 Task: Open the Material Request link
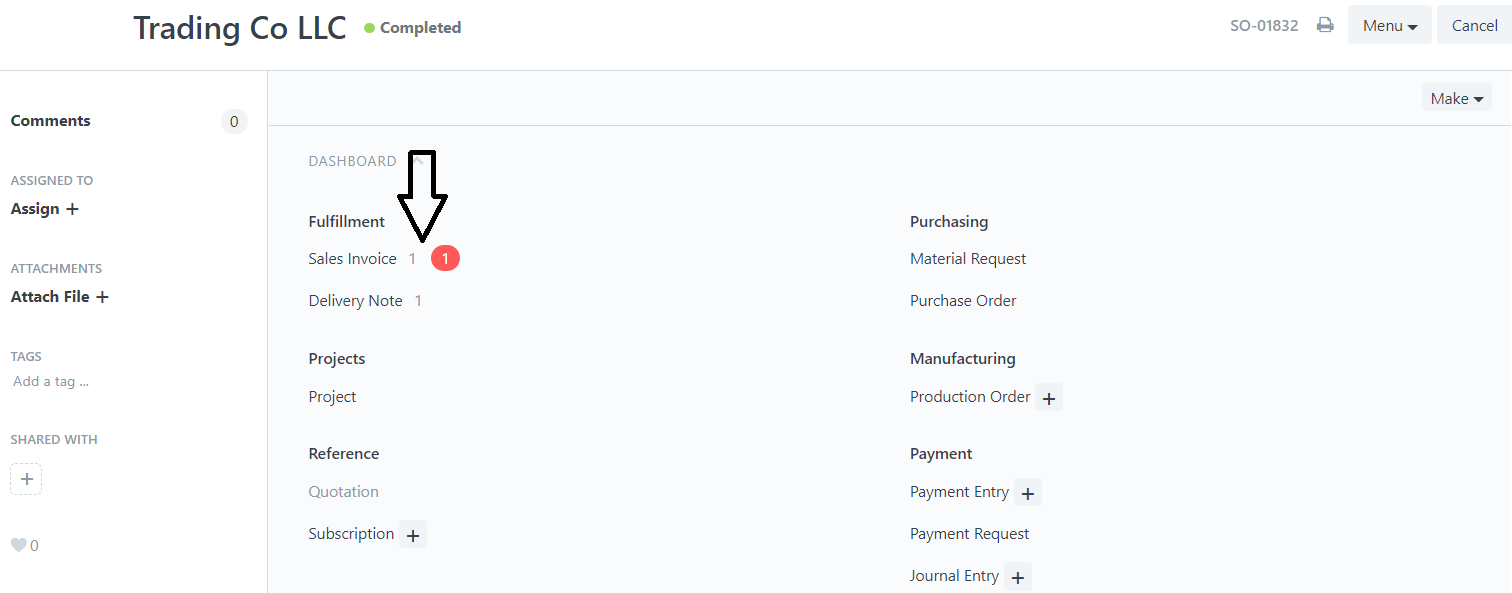click(x=968, y=259)
